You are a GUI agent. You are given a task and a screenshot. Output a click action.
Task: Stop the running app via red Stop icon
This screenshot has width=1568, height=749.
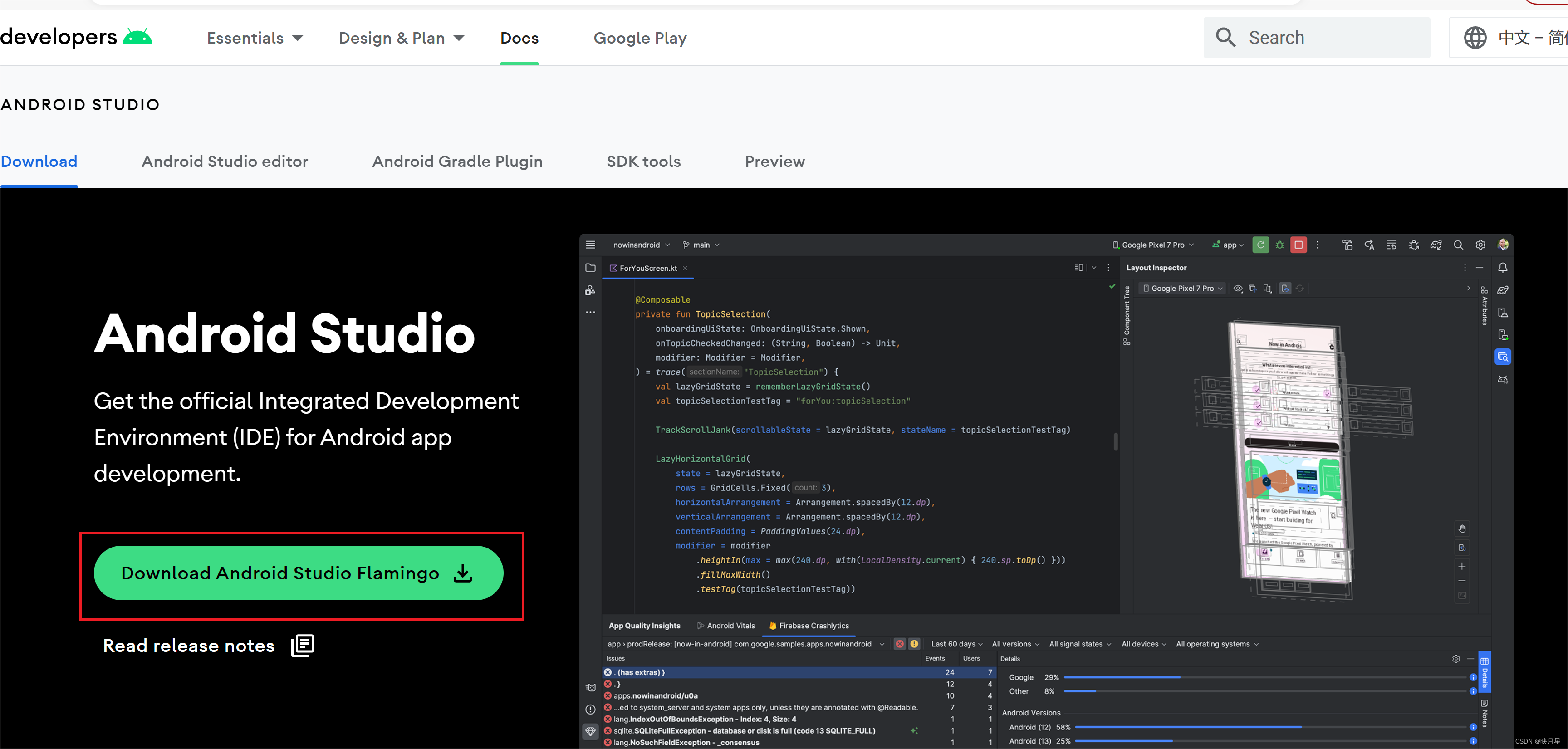(x=1299, y=245)
